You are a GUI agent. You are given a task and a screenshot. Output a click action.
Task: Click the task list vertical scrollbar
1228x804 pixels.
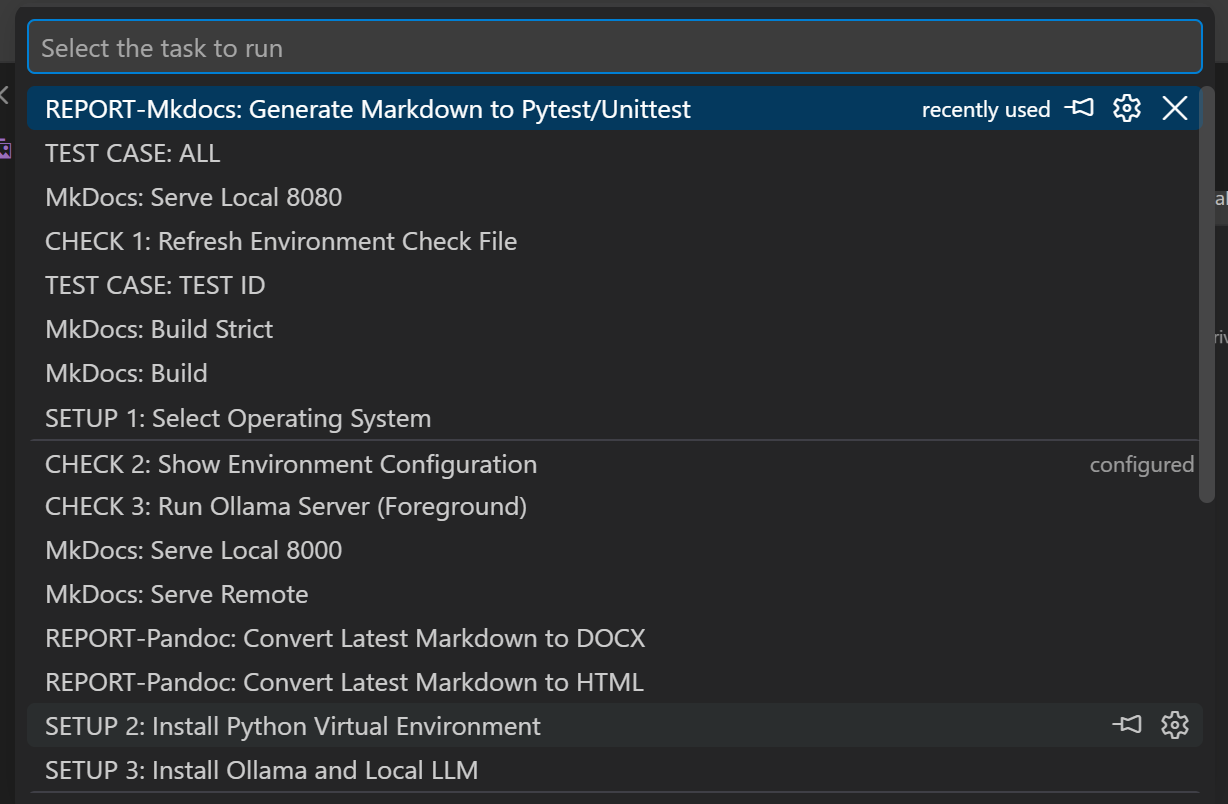click(x=1207, y=294)
